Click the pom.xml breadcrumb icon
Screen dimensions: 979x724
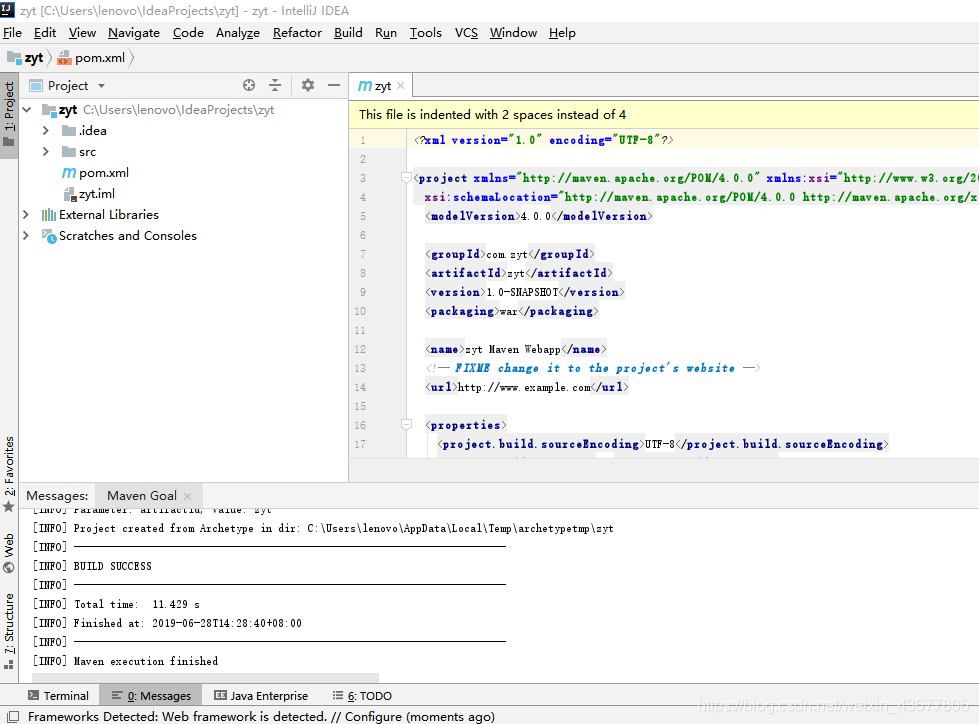[64, 58]
